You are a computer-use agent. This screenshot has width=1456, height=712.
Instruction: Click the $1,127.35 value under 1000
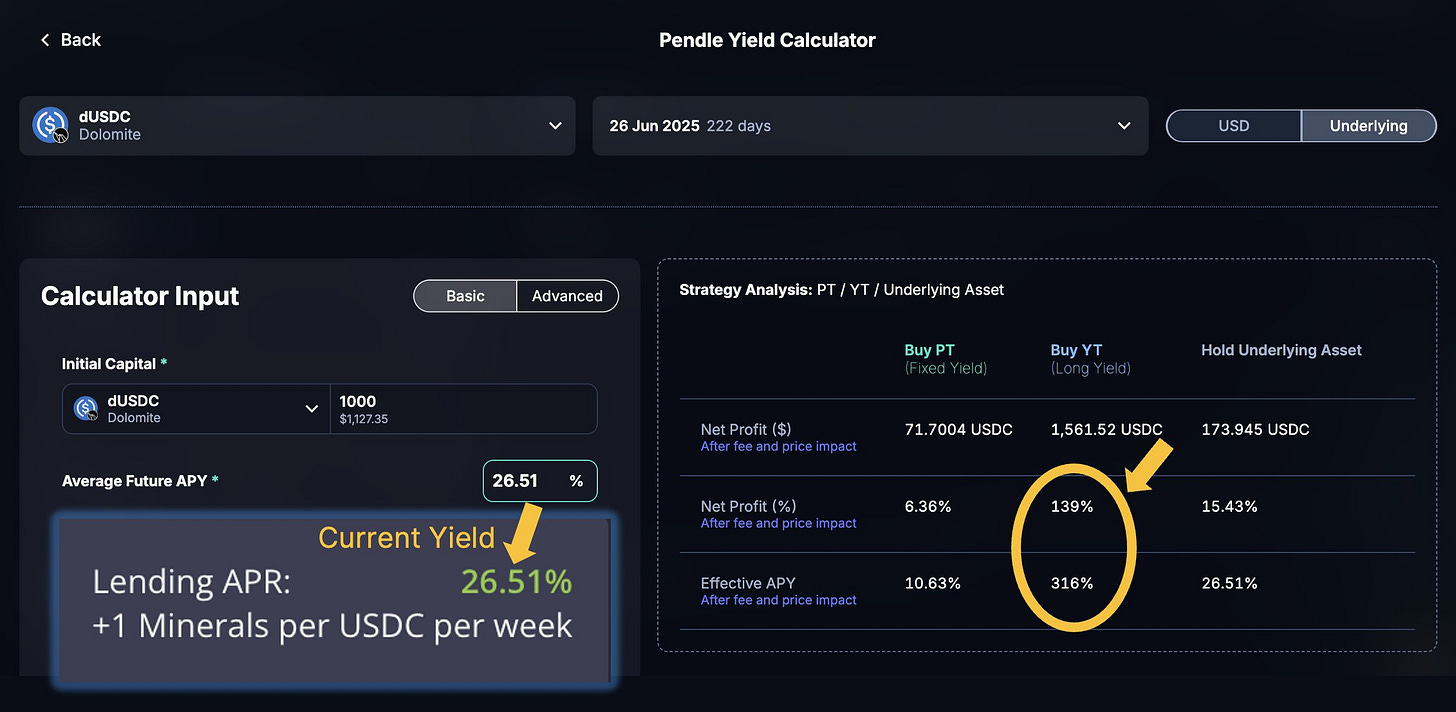click(x=364, y=420)
